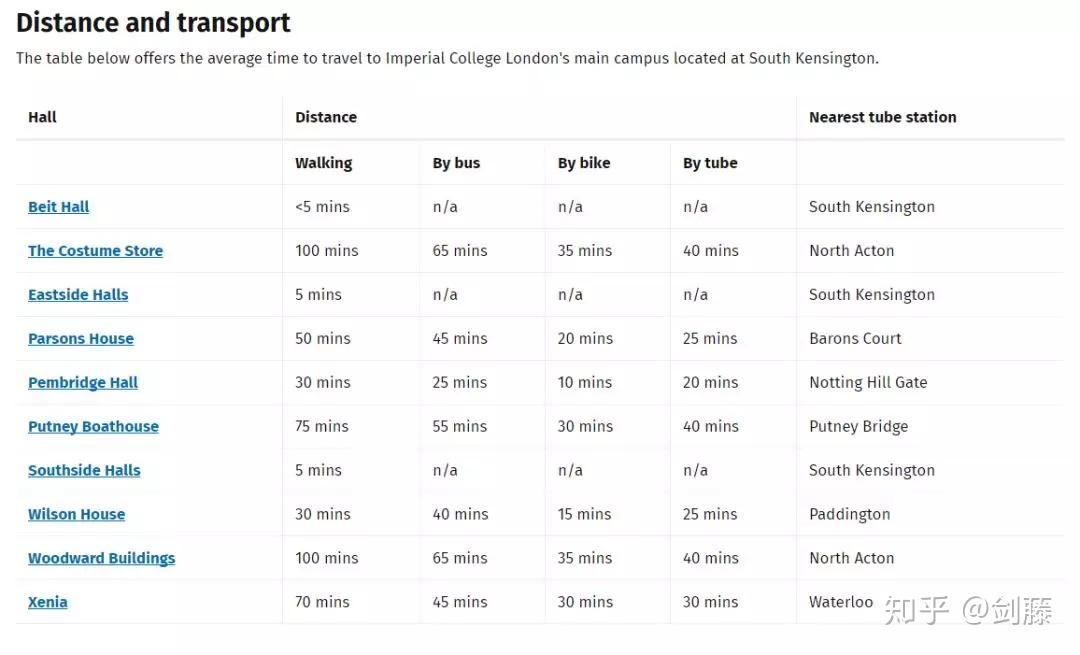
Task: Click the Eastside Halls link
Action: 78,295
